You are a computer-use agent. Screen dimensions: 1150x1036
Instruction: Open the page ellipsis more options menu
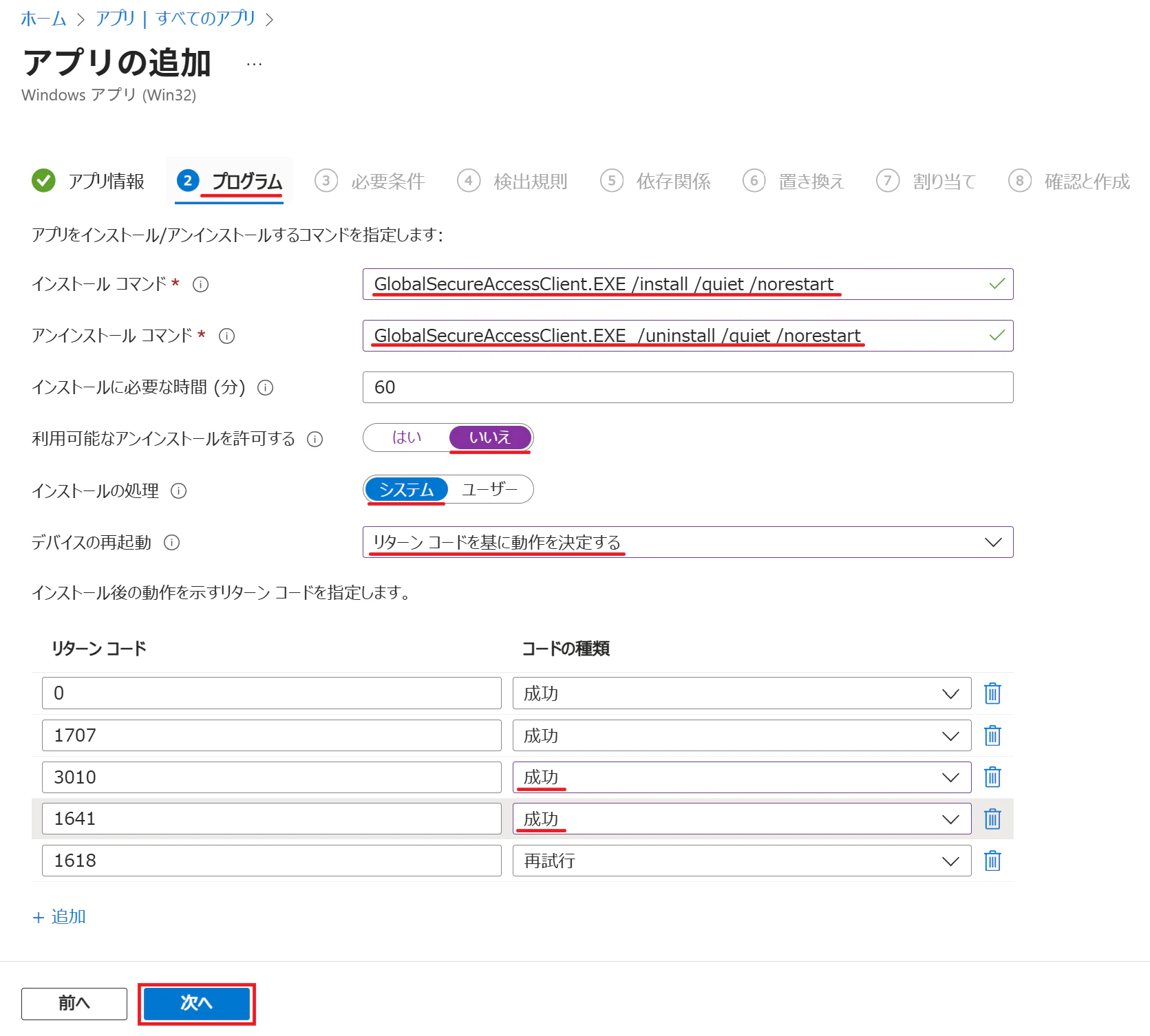tap(254, 64)
